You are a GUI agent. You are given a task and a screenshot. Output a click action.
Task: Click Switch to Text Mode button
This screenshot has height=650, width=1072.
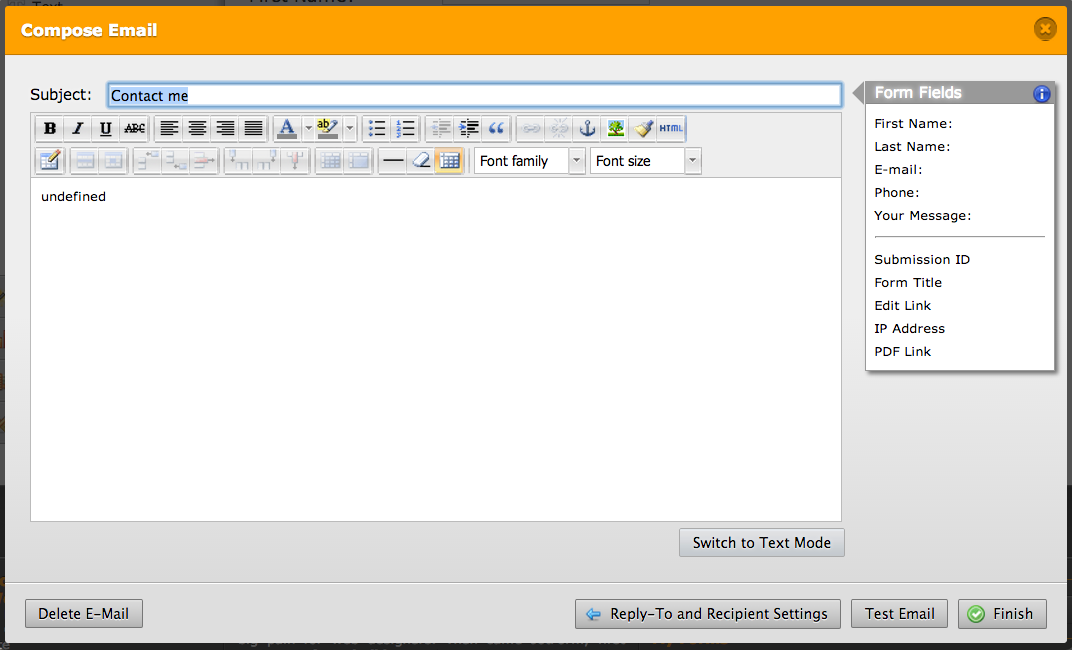coord(761,543)
